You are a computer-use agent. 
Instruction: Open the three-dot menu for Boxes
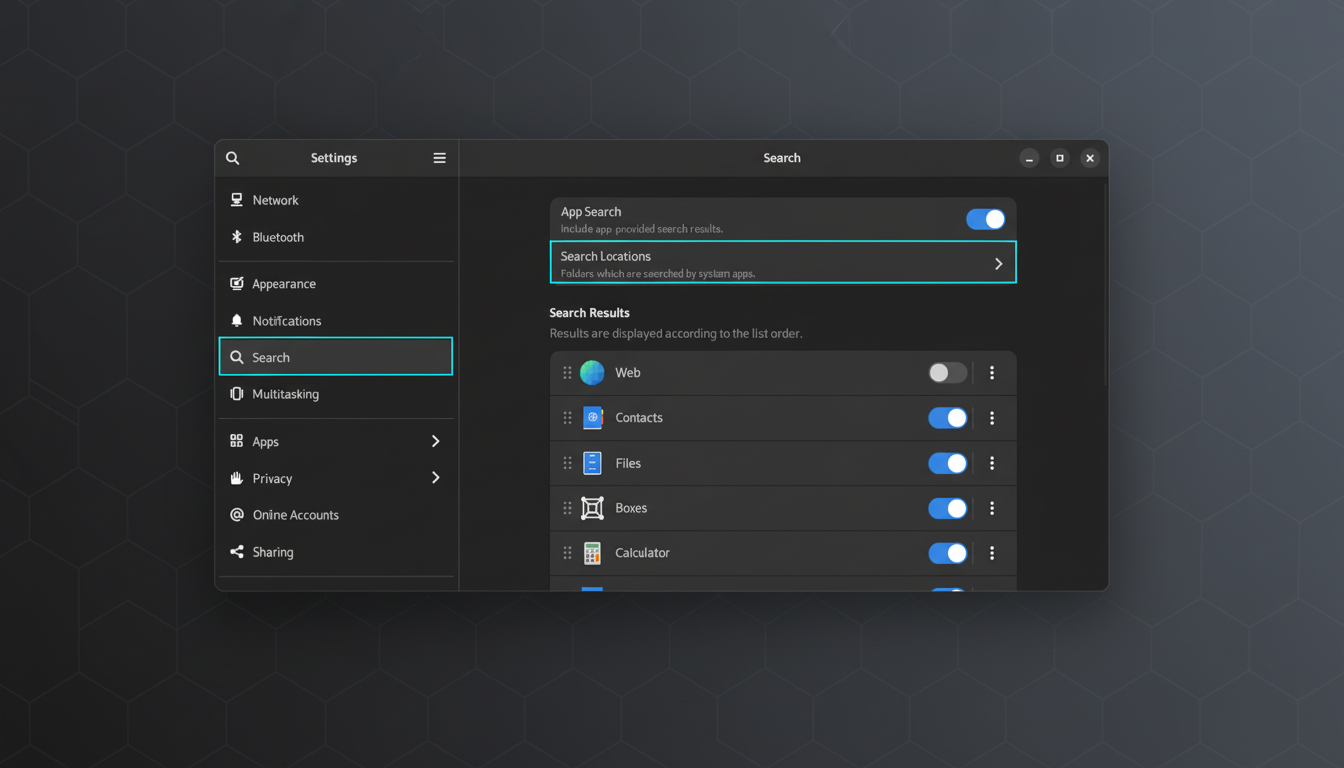(992, 508)
